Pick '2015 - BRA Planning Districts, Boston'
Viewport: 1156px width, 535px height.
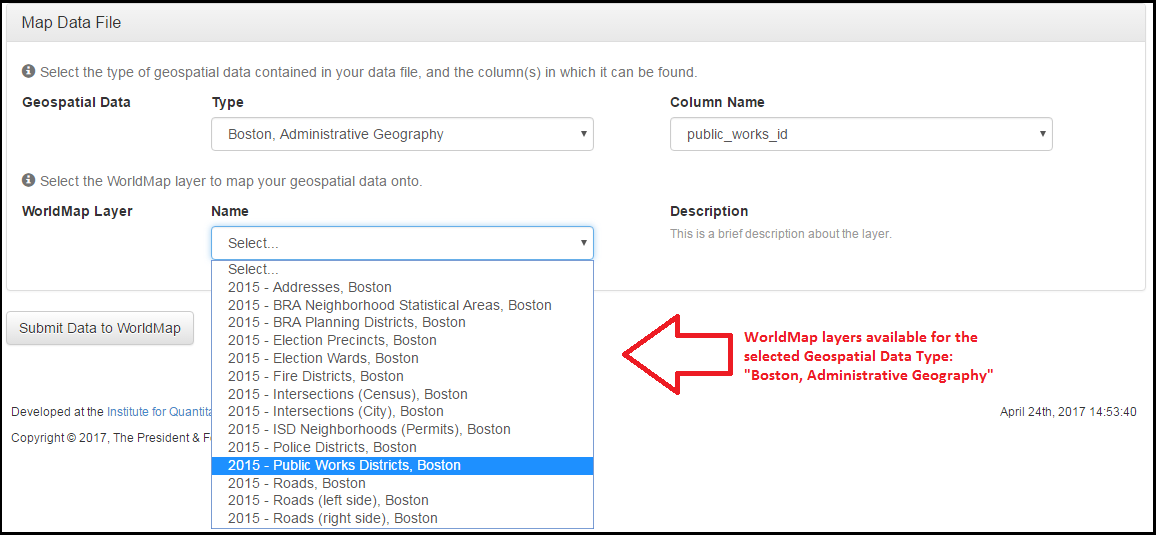pyautogui.click(x=346, y=322)
